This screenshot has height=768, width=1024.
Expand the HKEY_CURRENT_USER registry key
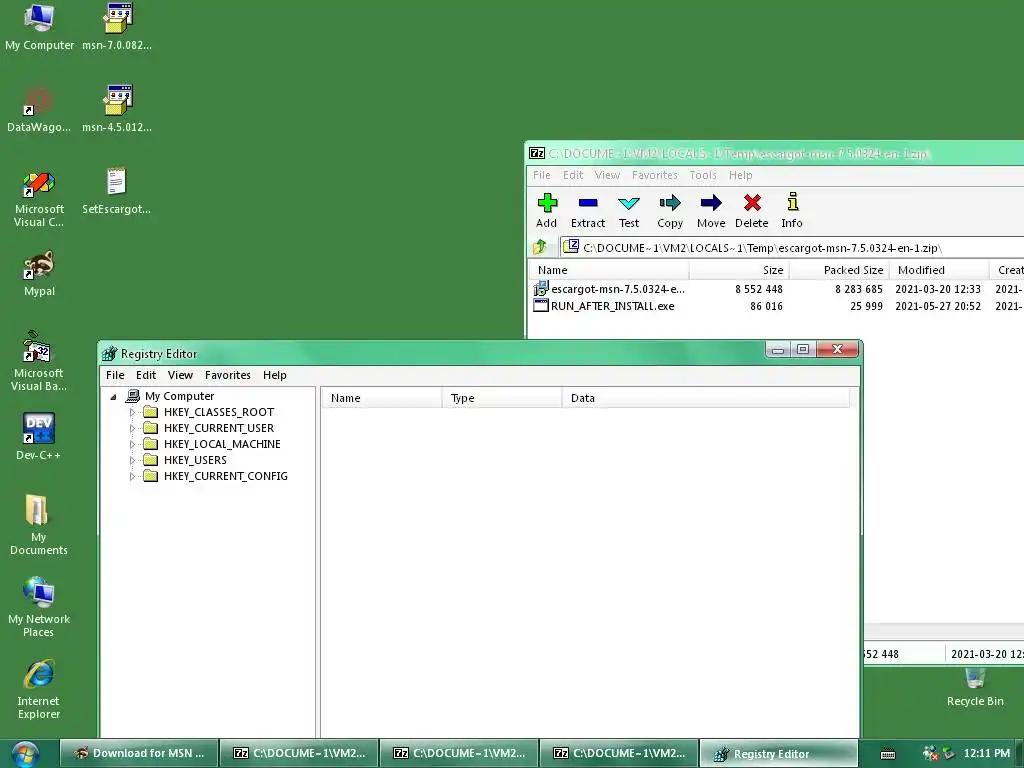pos(132,428)
